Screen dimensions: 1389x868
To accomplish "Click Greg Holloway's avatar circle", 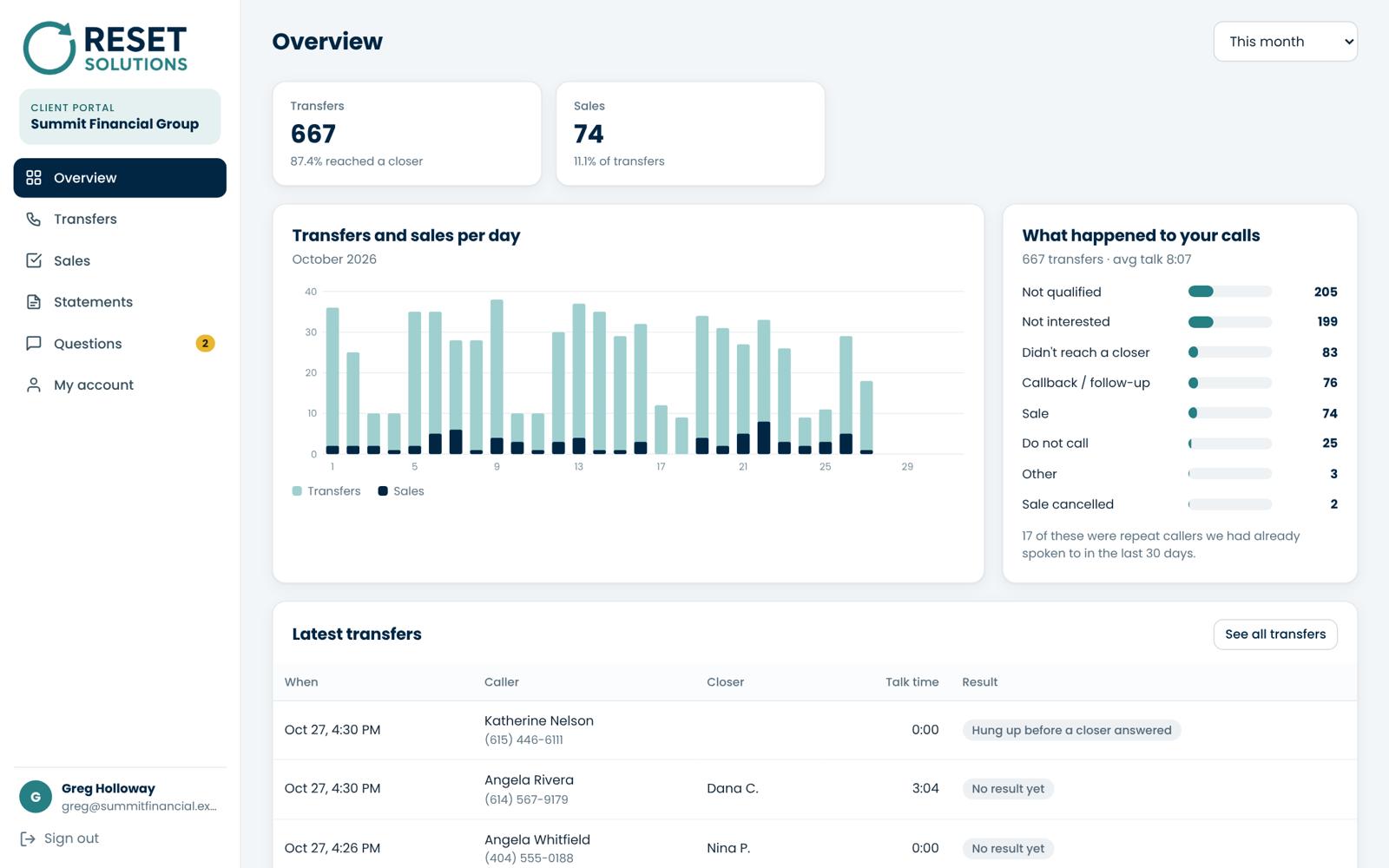I will tap(36, 797).
